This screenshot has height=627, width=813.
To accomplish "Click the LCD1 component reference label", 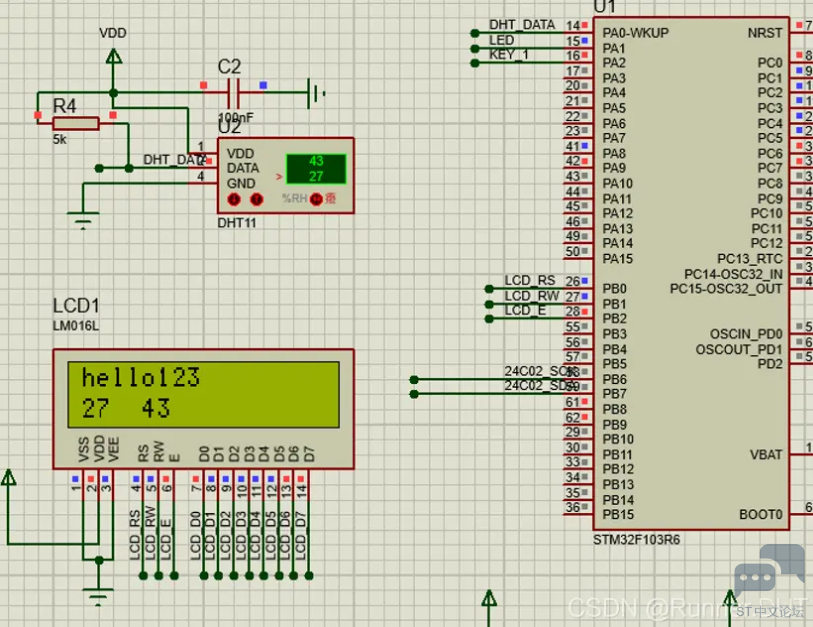I will coord(76,305).
